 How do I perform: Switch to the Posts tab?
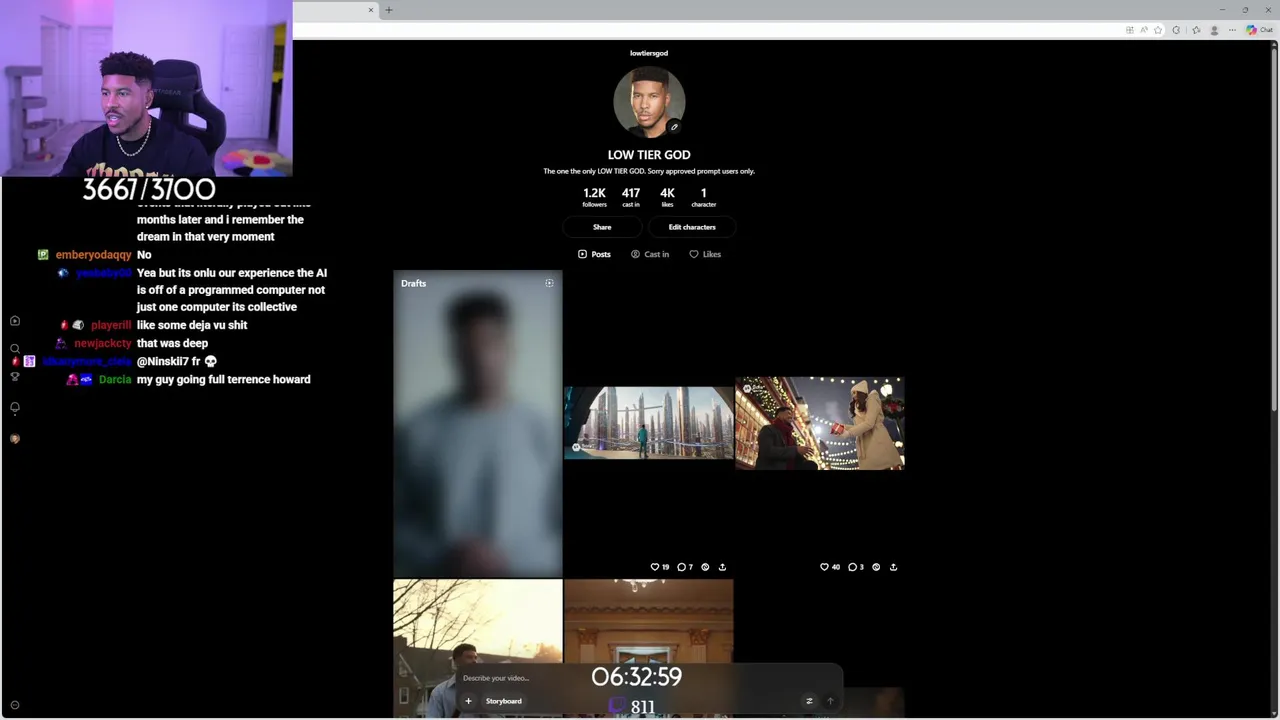pos(594,254)
